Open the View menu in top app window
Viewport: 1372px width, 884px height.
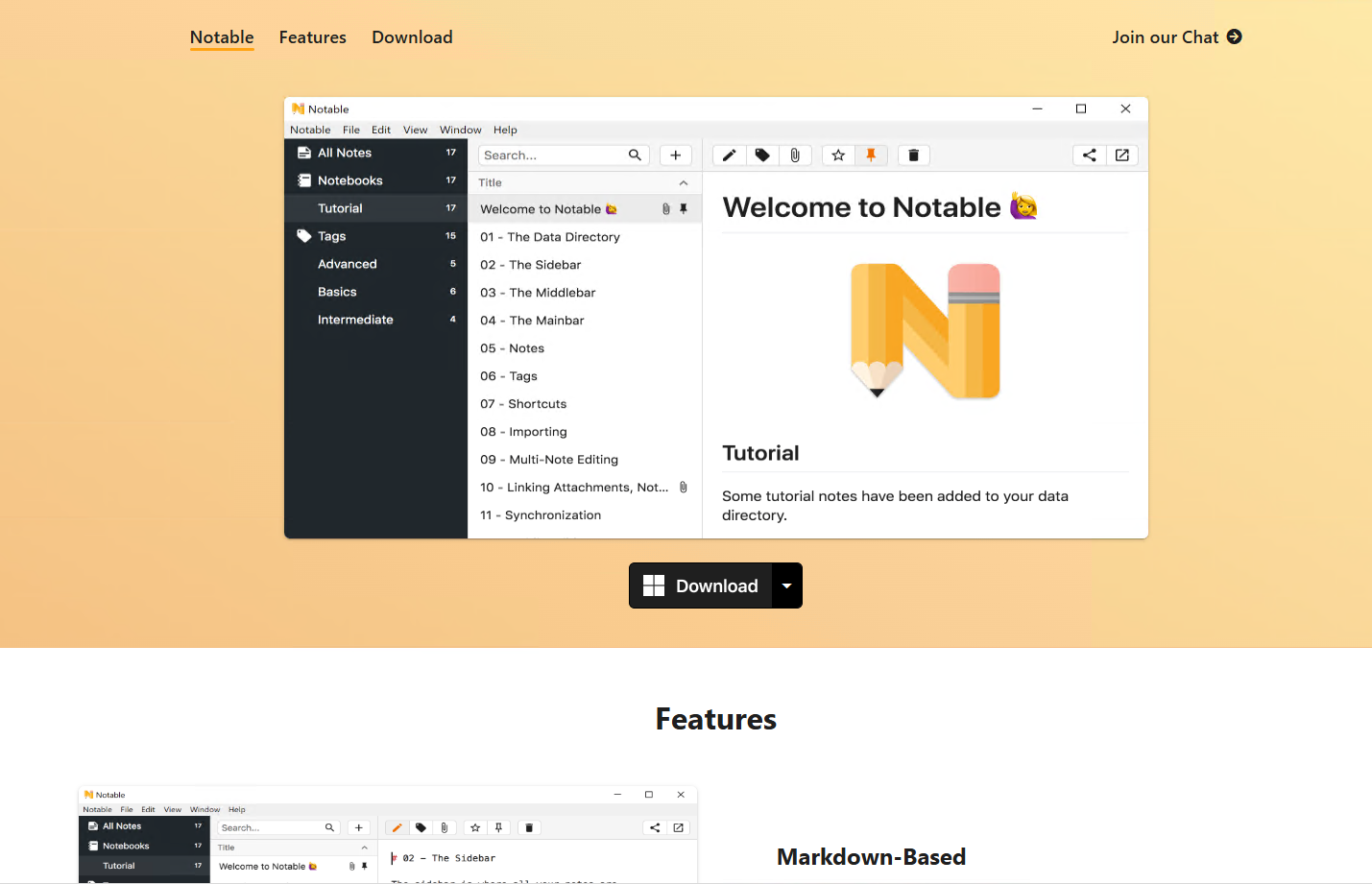416,130
